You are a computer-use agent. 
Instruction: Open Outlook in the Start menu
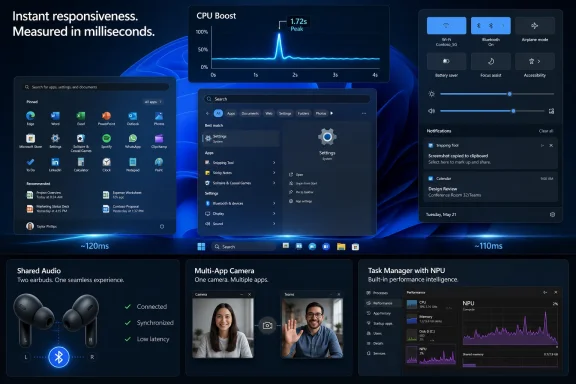point(133,116)
